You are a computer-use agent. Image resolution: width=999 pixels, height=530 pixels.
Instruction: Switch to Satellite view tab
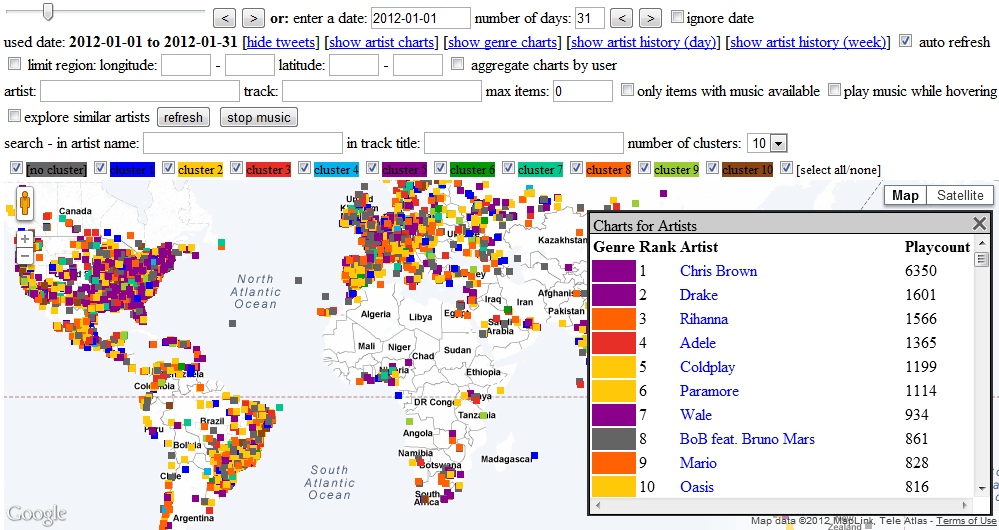(959, 196)
